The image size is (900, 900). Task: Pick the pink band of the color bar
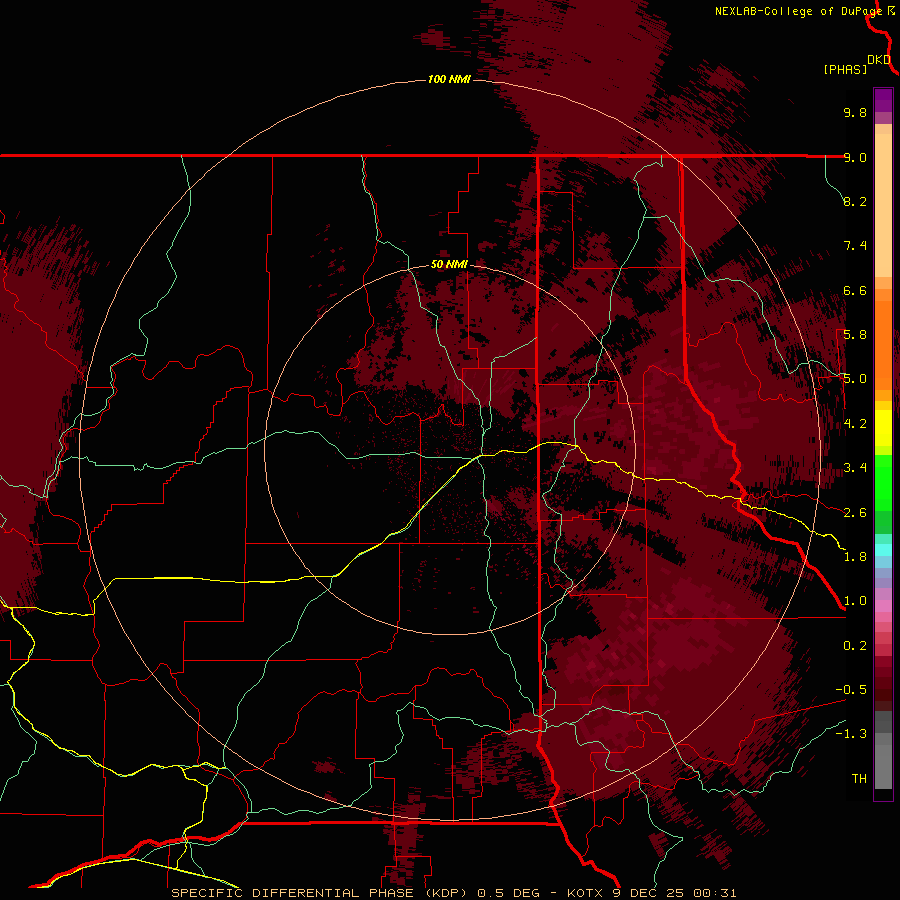(883, 606)
